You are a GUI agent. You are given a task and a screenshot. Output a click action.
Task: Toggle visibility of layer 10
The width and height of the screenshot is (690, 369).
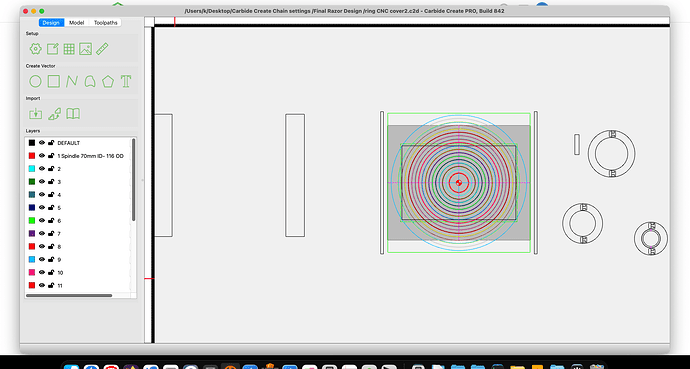[x=42, y=272]
